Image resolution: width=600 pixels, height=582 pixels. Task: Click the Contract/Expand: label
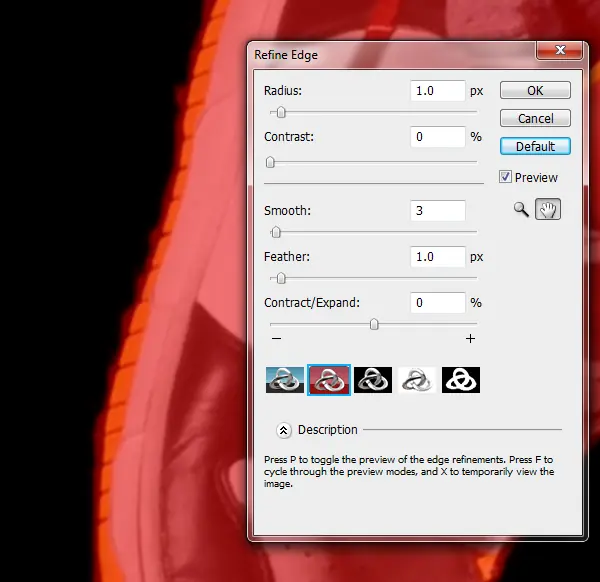tap(312, 303)
